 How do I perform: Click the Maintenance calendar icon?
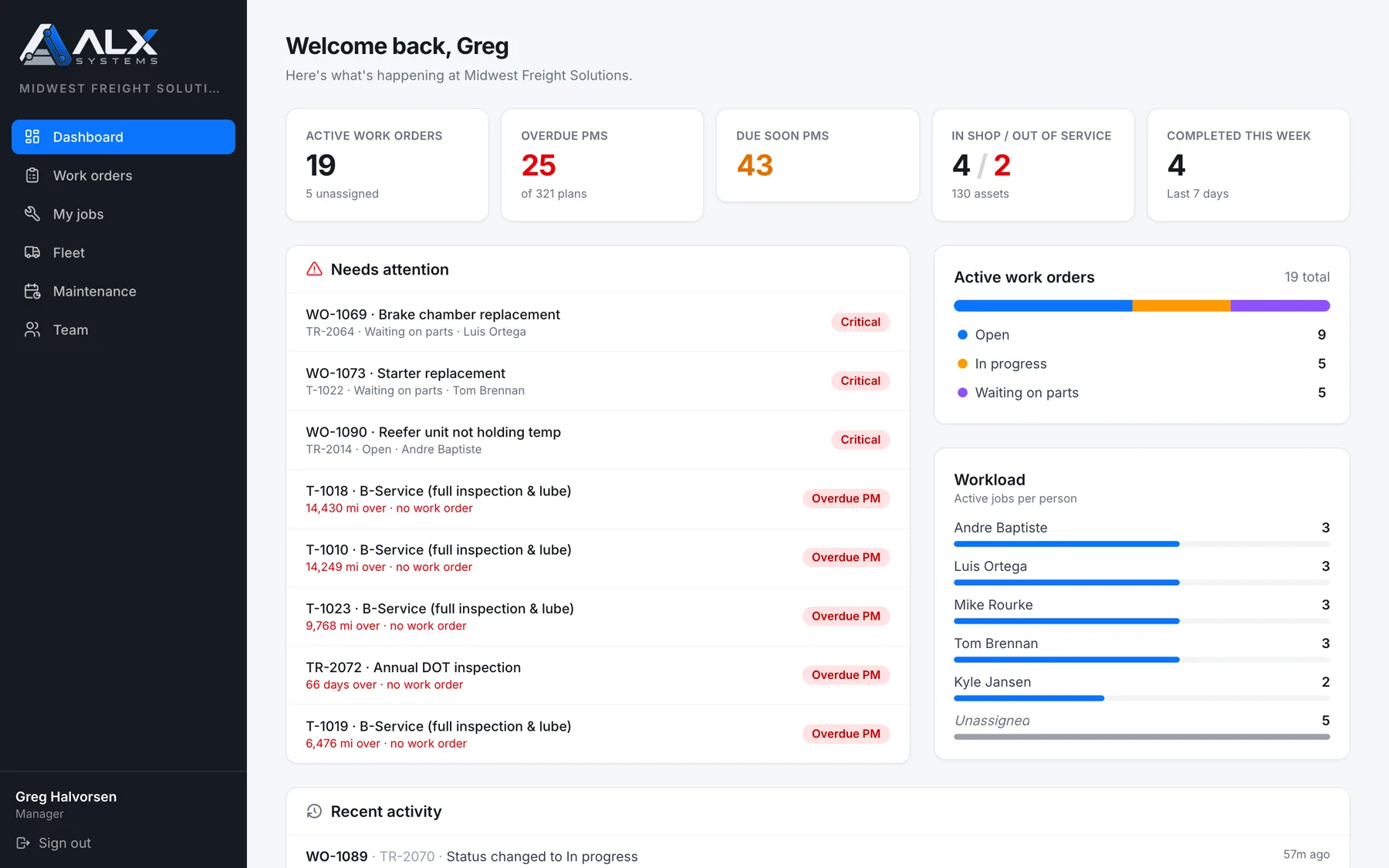click(32, 291)
